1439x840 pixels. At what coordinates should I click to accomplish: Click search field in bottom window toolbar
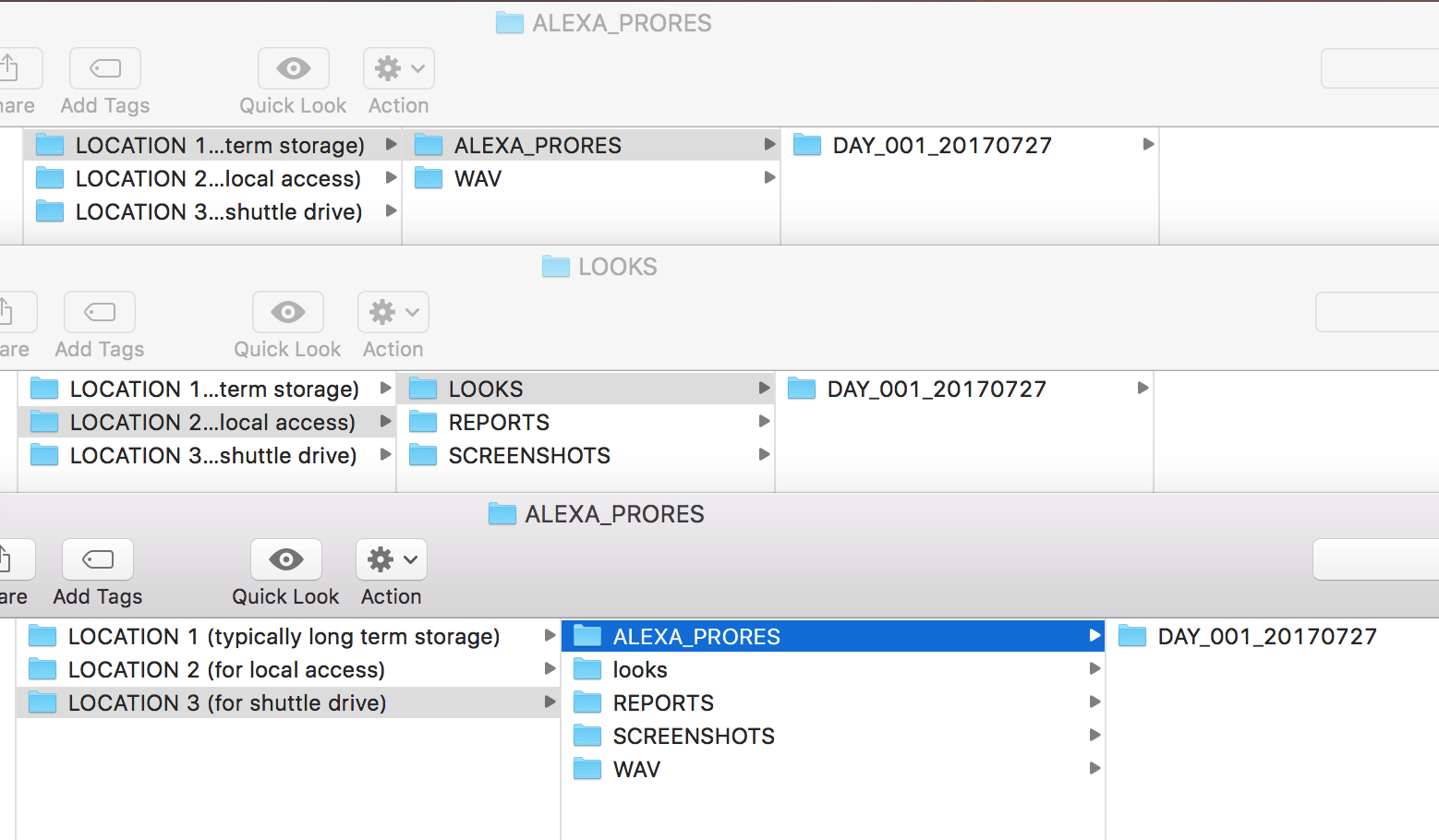pos(1375,560)
